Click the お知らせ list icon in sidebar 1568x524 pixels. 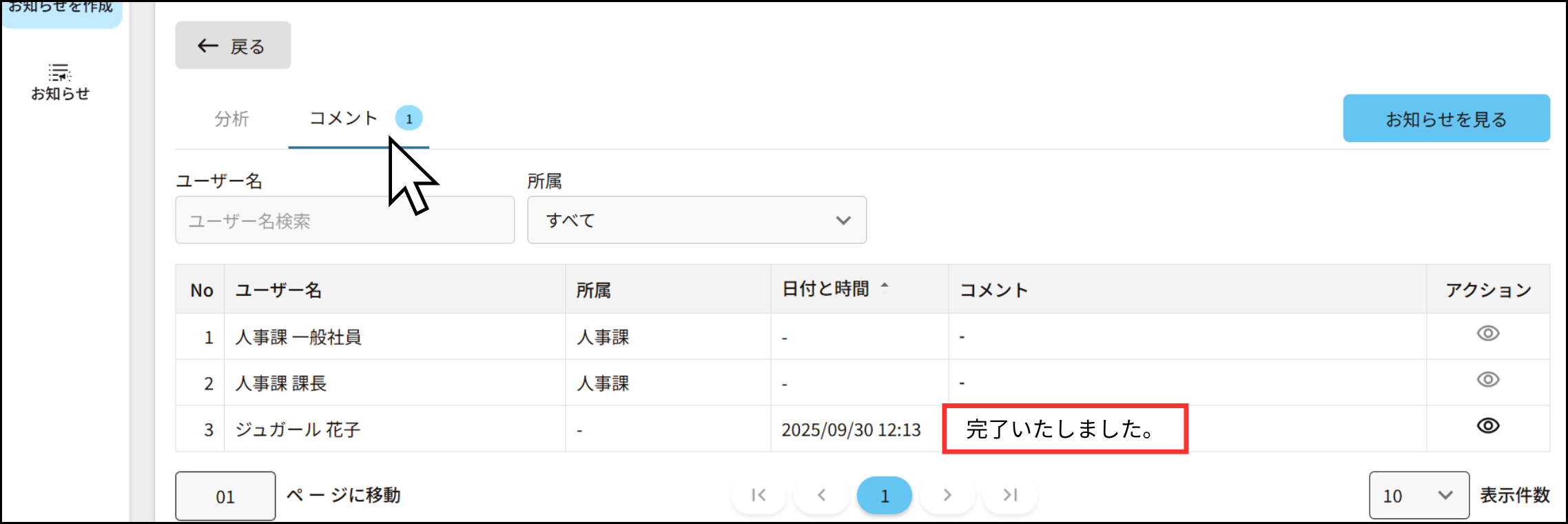coord(60,73)
